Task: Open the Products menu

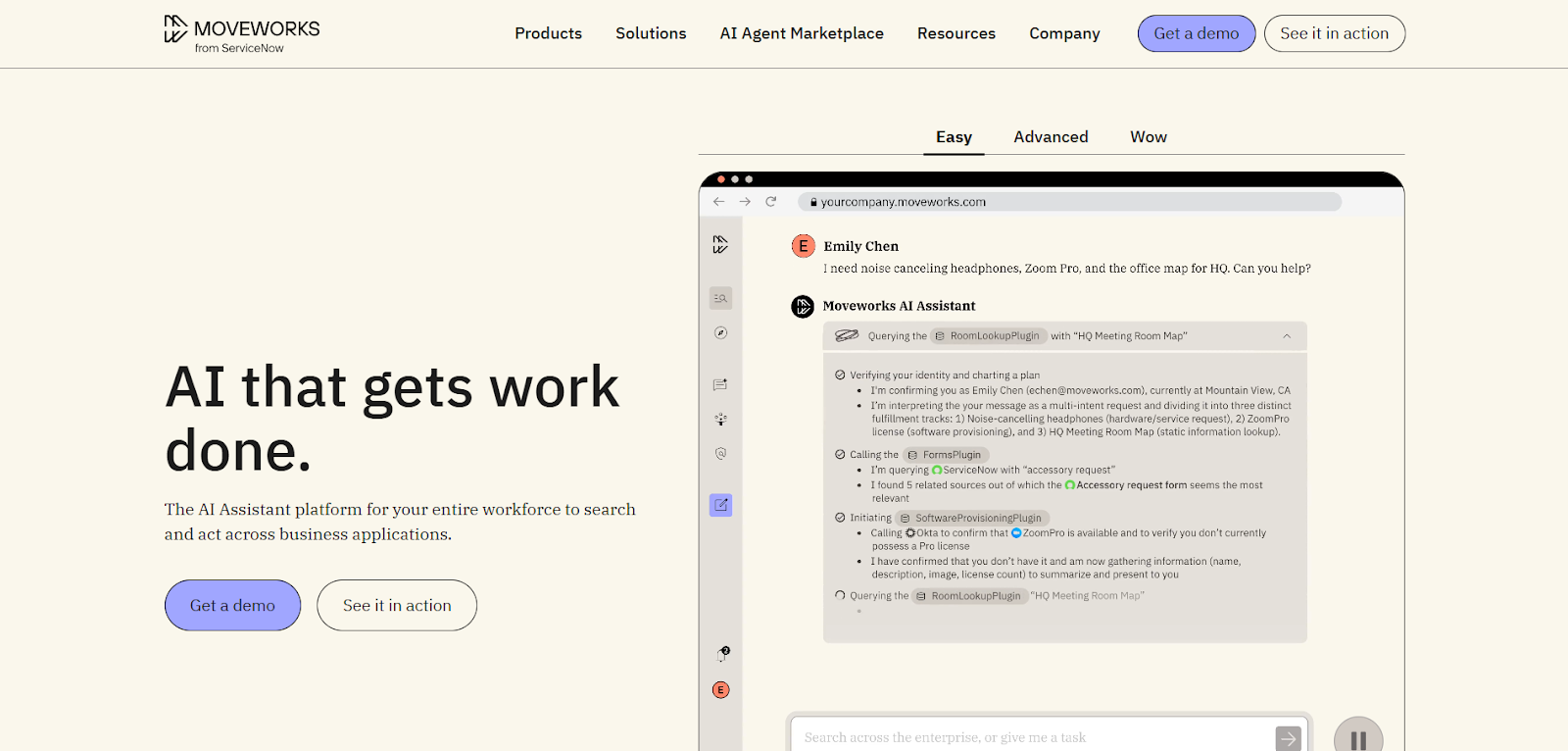Action: [x=548, y=33]
